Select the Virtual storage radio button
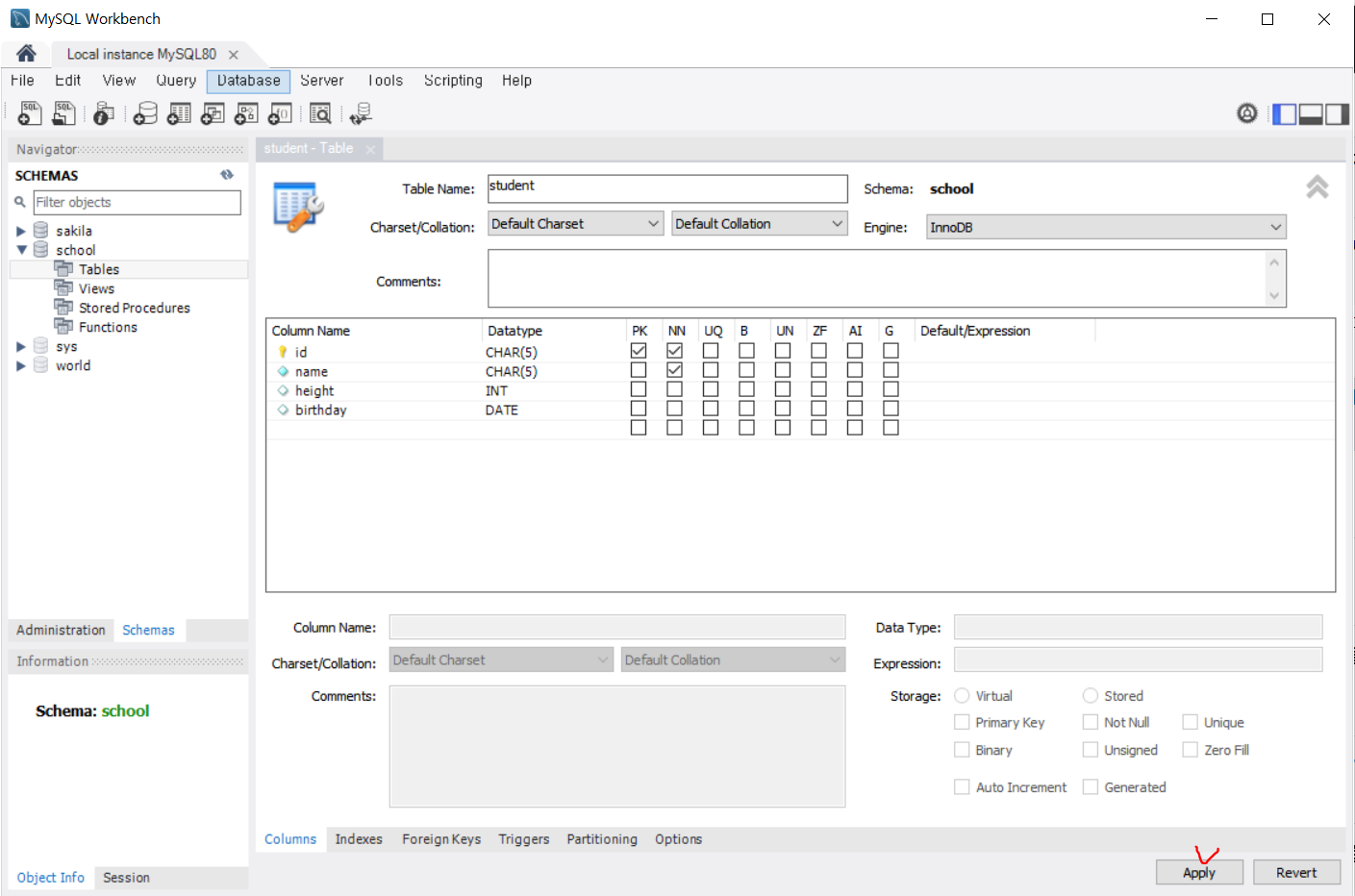The height and width of the screenshot is (896, 1355). pyautogui.click(x=962, y=695)
